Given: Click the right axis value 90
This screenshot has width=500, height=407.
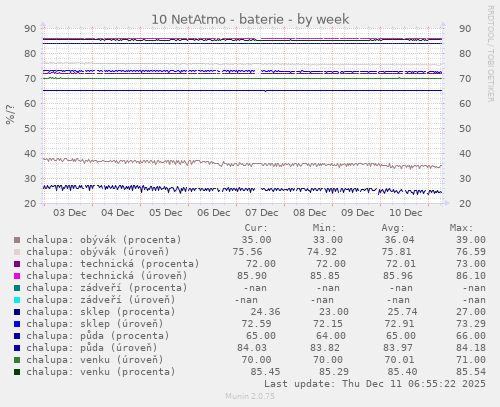Looking at the screenshot, I should [465, 29].
